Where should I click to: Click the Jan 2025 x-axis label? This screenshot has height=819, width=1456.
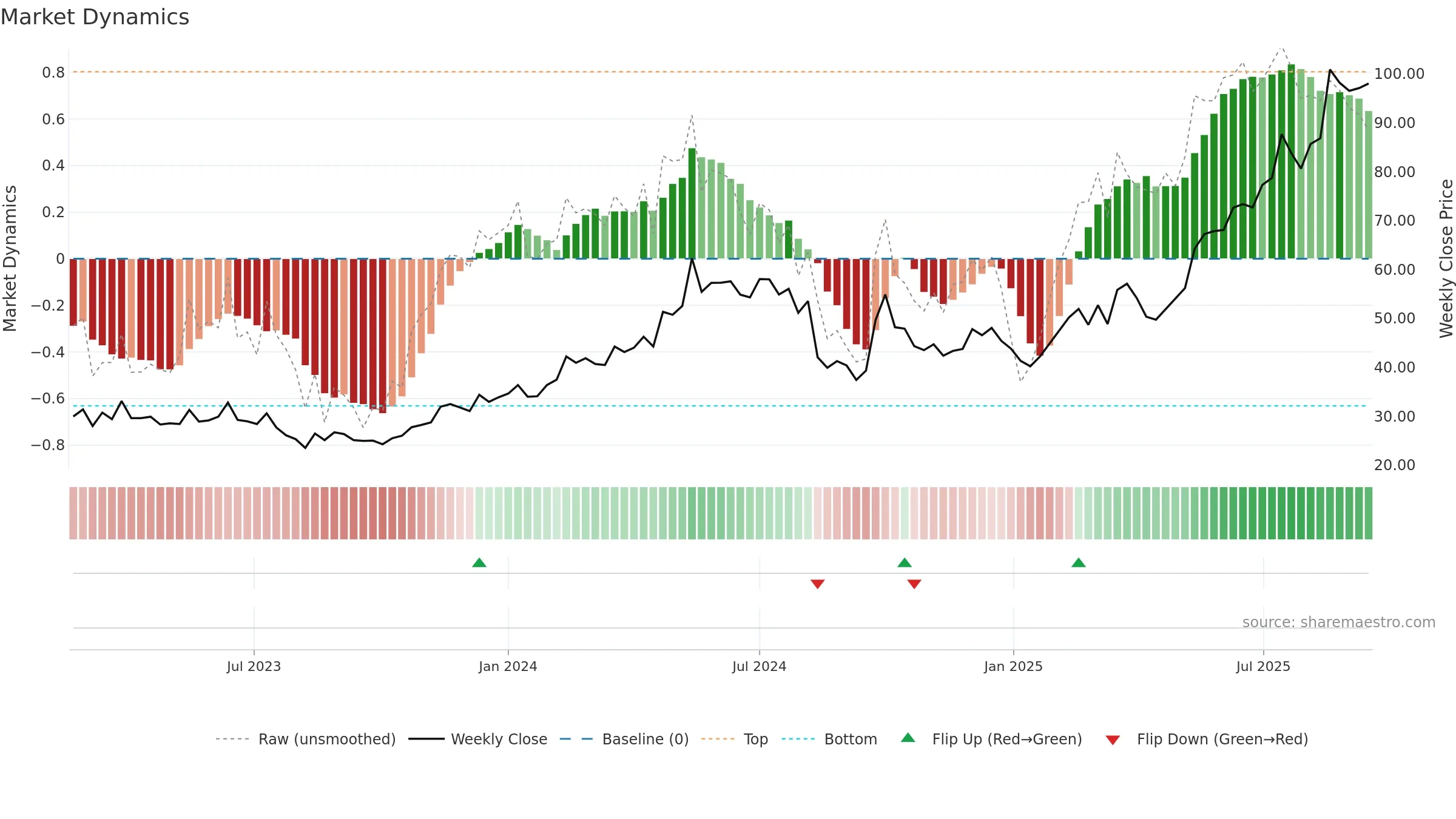click(x=1013, y=666)
